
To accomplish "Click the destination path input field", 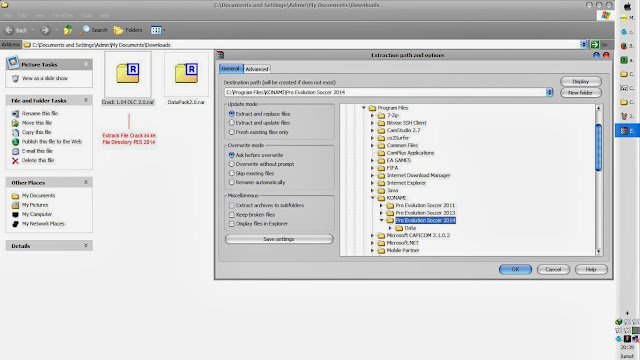I will pos(385,92).
